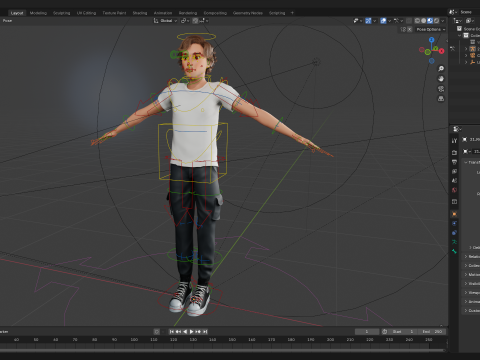The height and width of the screenshot is (360, 480).
Task: Open the Compositing workspace tab
Action: click(215, 13)
